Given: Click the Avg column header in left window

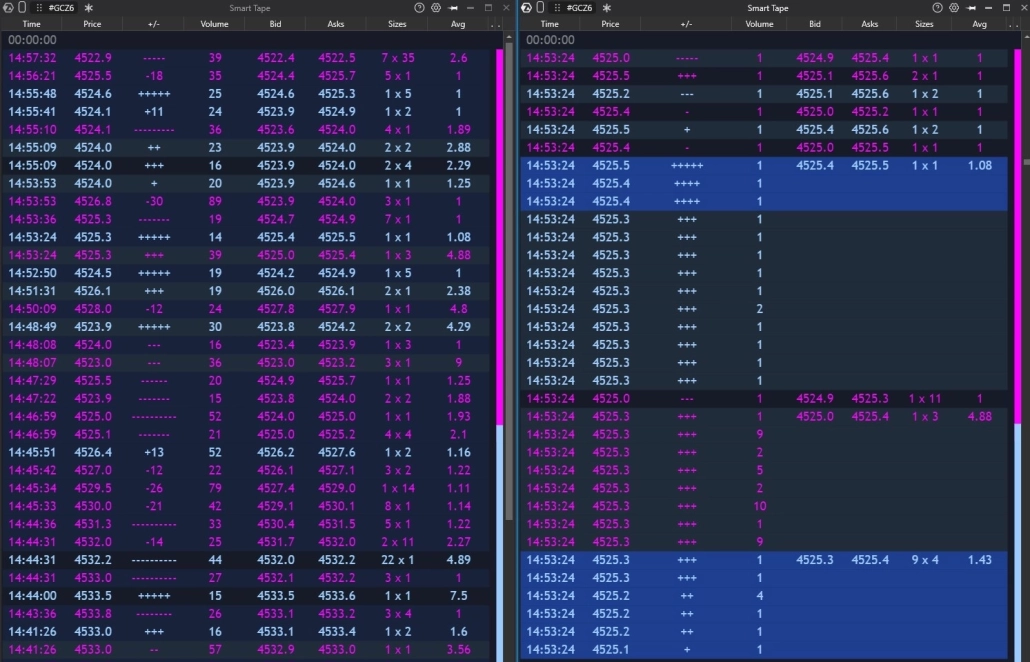Looking at the screenshot, I should point(458,24).
